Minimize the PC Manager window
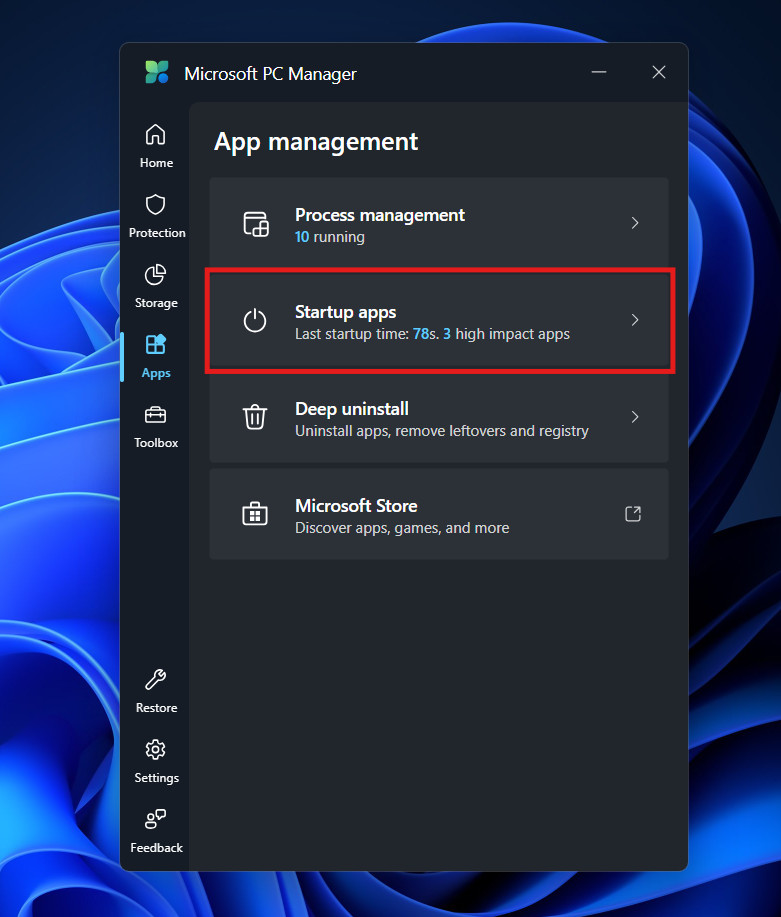The width and height of the screenshot is (781, 917). [x=599, y=73]
